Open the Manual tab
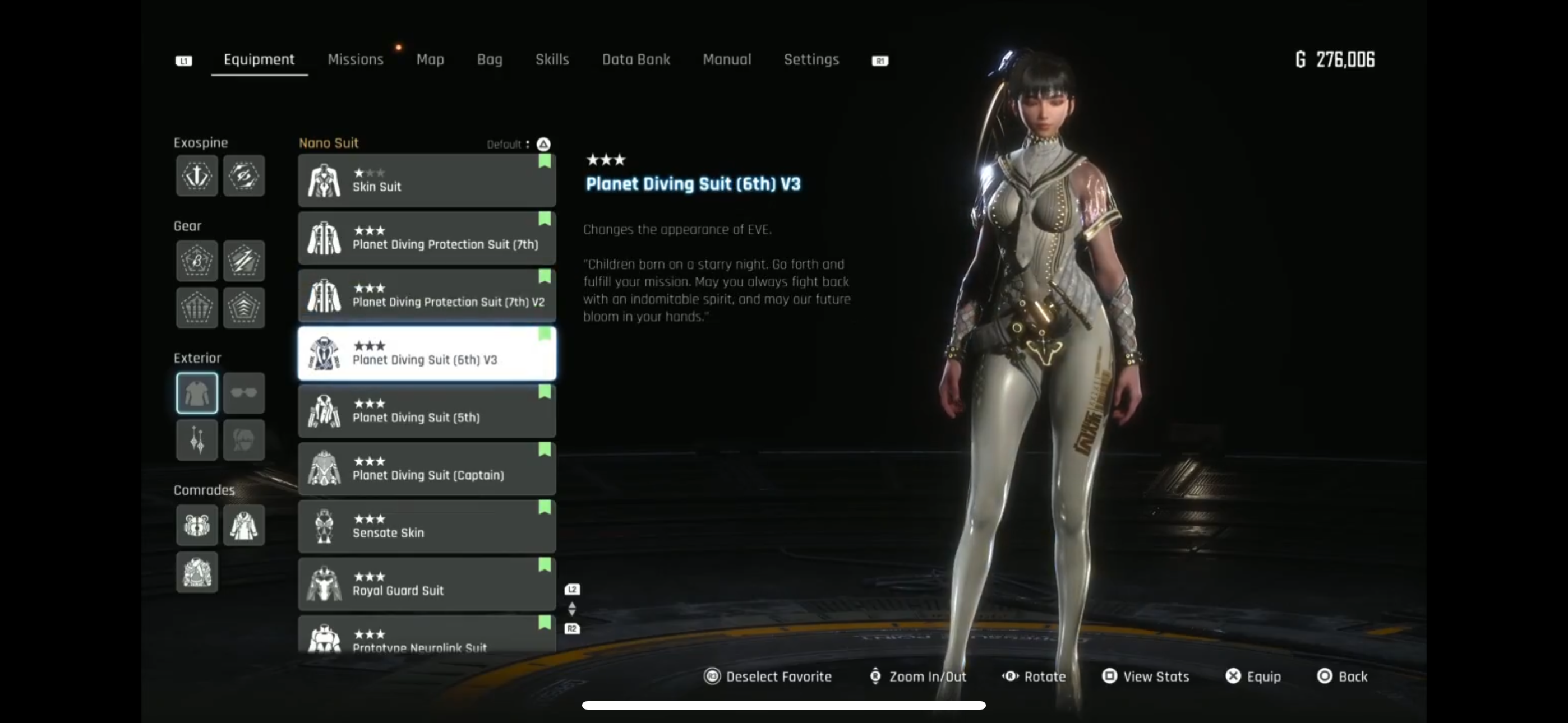Image resolution: width=1568 pixels, height=723 pixels. [x=727, y=59]
